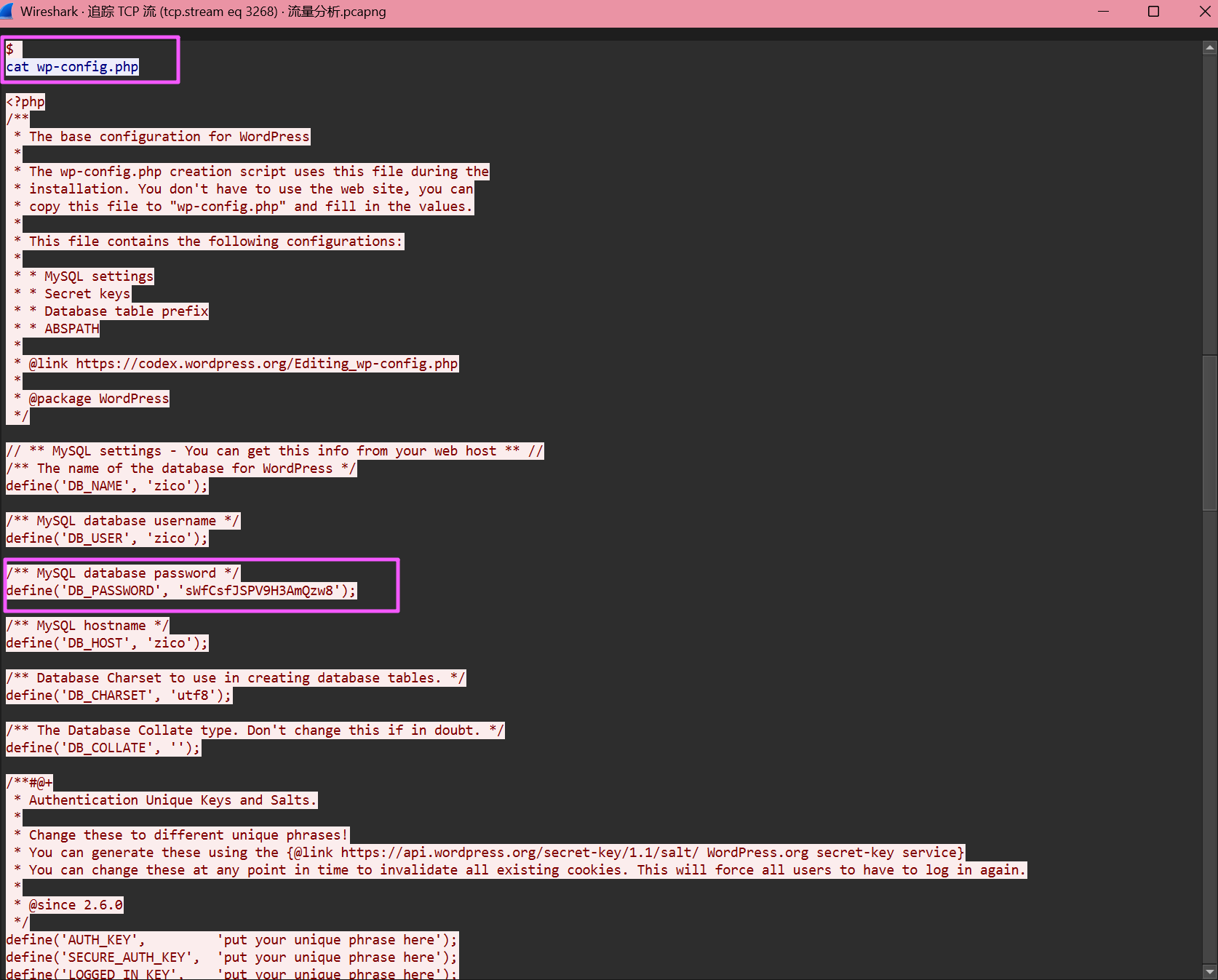This screenshot has width=1218, height=980.
Task: Maximize the Wireshark TCP stream window
Action: pyautogui.click(x=1153, y=12)
